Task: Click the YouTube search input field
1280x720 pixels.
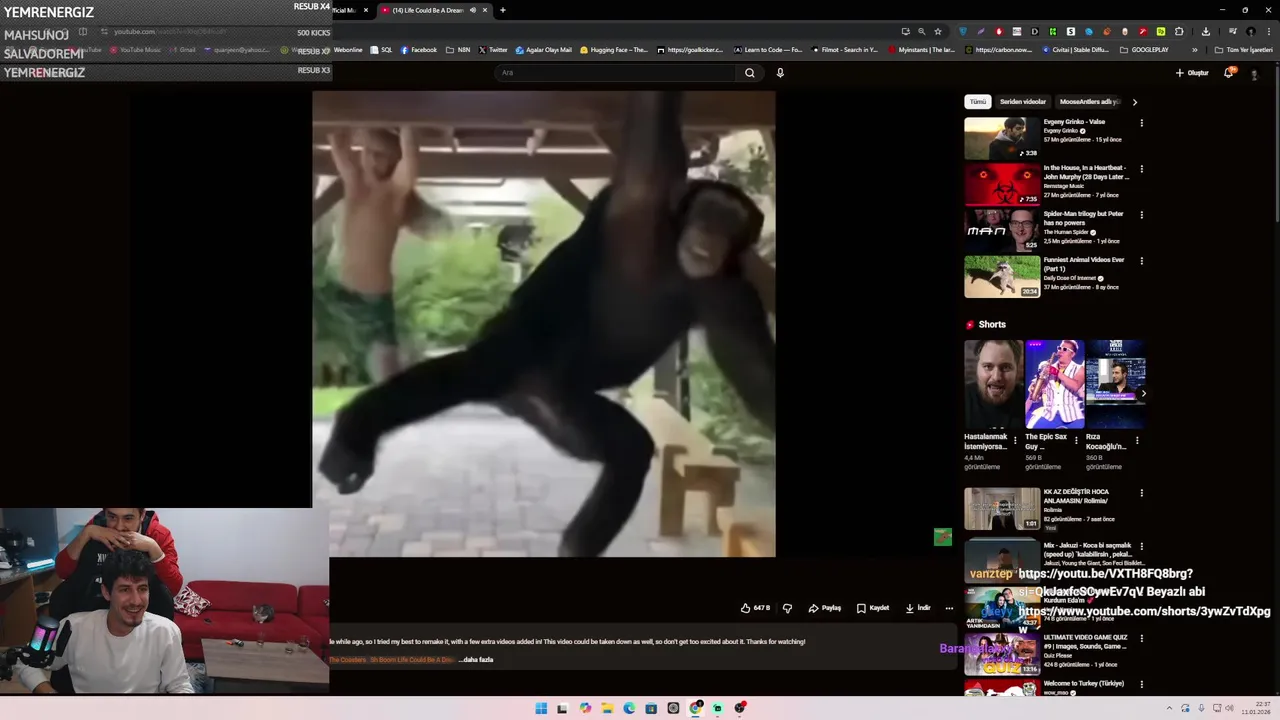Action: pyautogui.click(x=616, y=73)
